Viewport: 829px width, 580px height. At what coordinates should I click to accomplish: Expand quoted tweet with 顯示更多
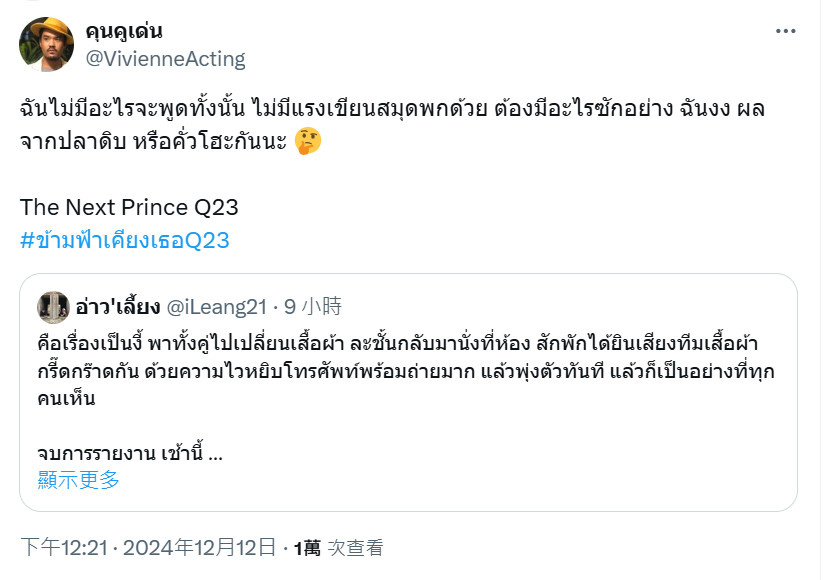[x=78, y=480]
